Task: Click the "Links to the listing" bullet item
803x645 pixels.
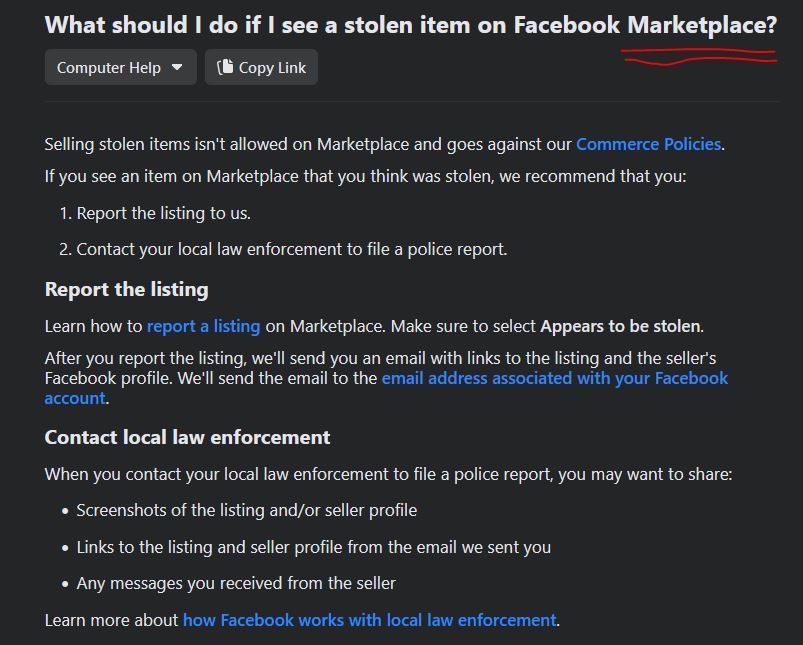Action: (x=313, y=547)
